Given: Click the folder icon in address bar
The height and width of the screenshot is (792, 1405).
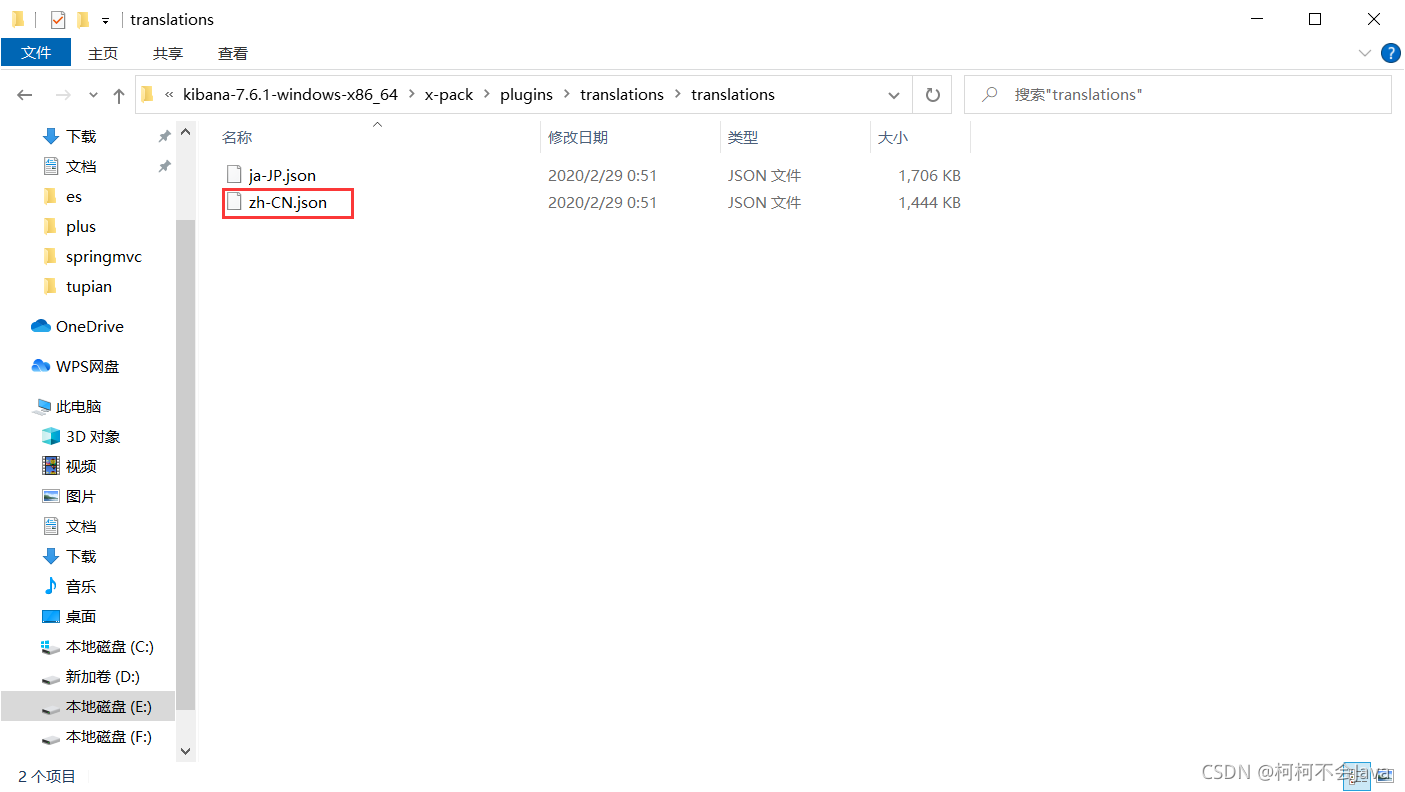Looking at the screenshot, I should coord(147,95).
